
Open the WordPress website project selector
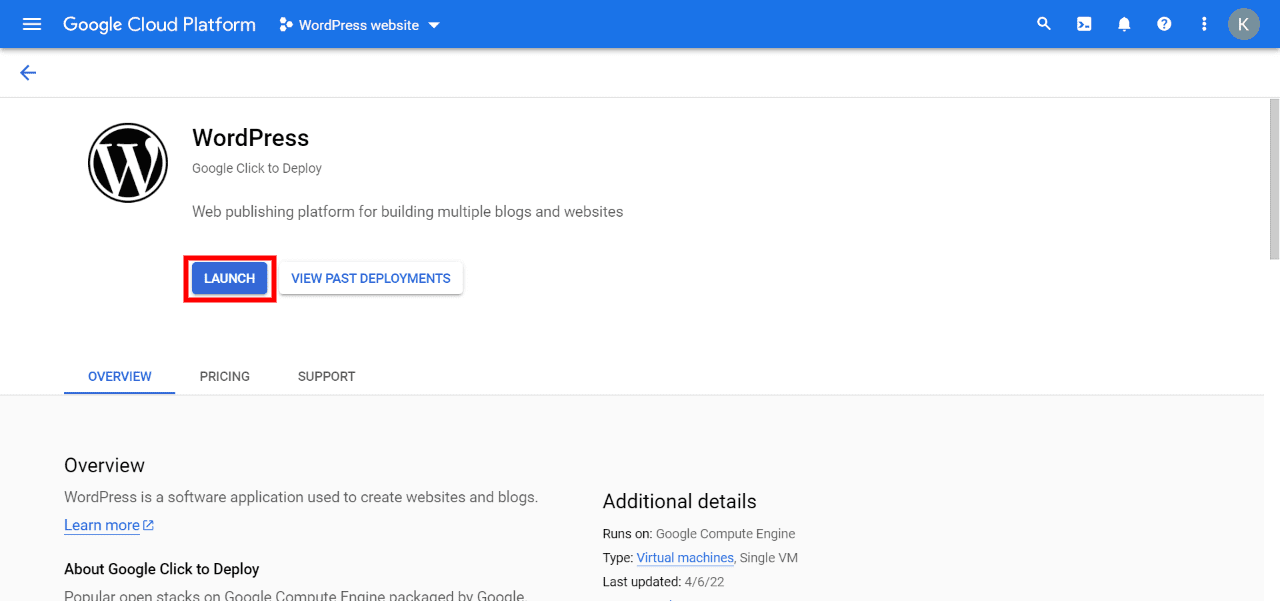tap(357, 25)
